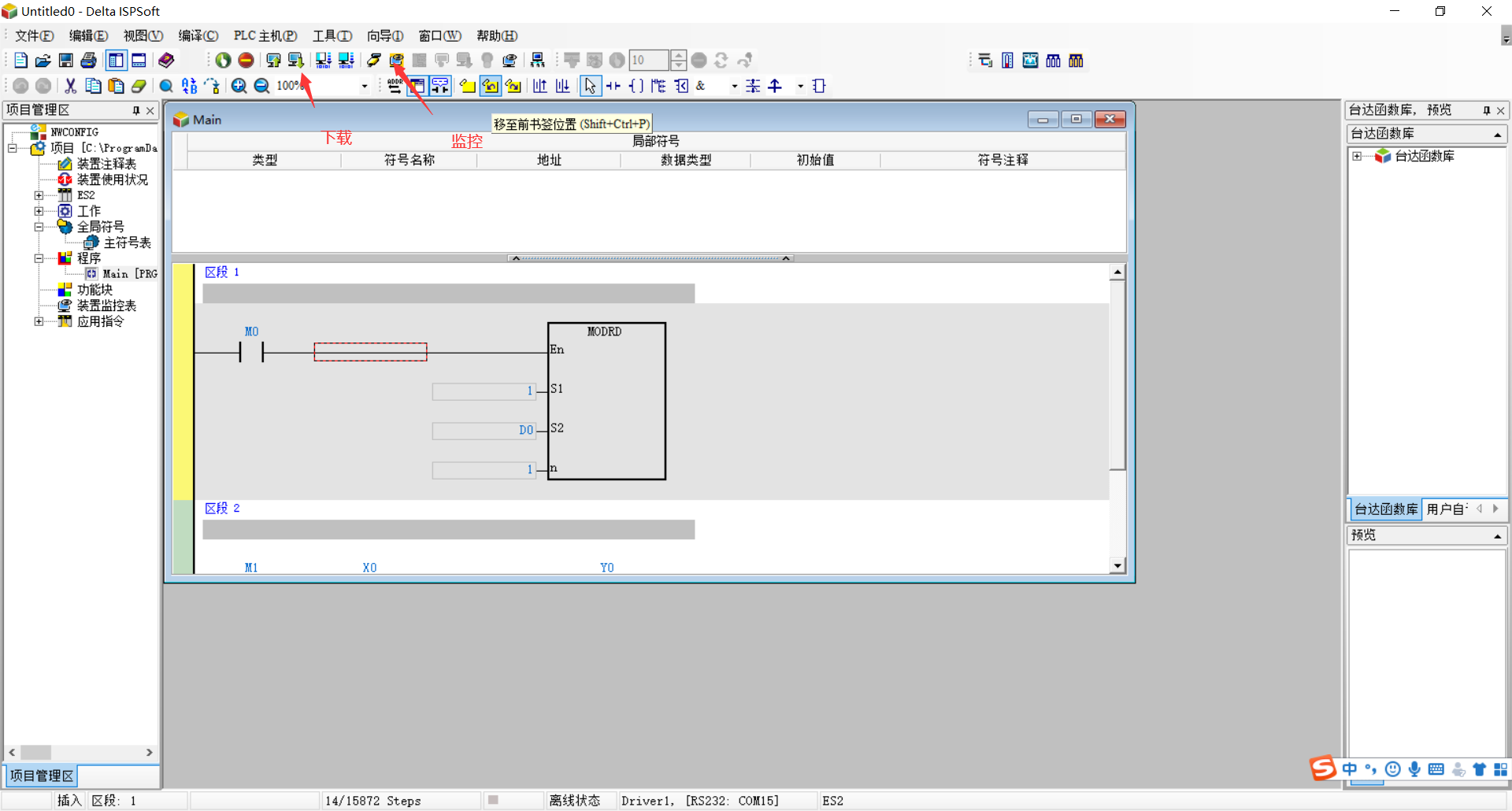Click the red Stop PLC icon
Image resolution: width=1512 pixels, height=811 pixels.
246,61
